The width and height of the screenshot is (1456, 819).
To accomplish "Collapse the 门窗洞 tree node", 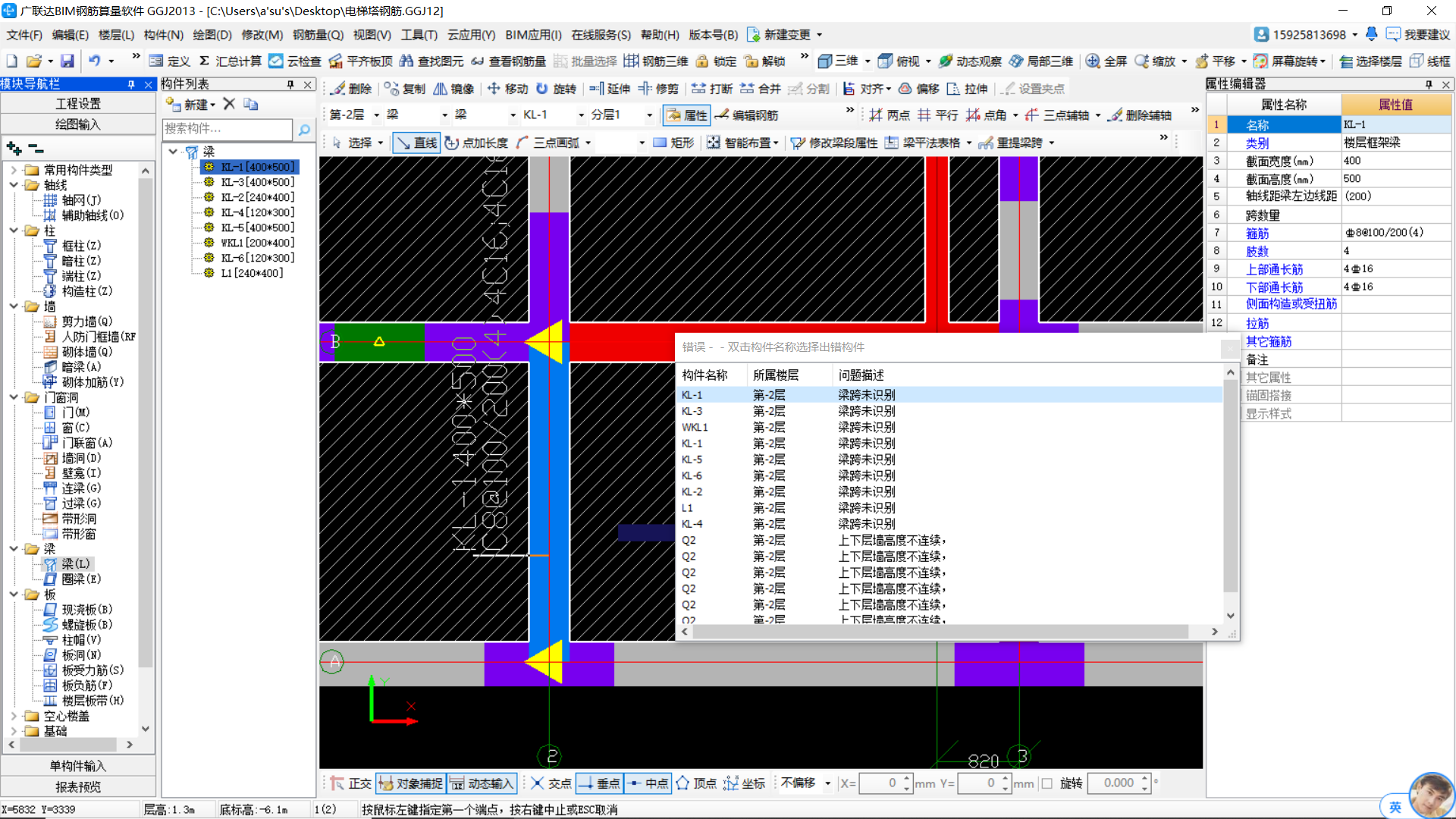I will coord(14,397).
